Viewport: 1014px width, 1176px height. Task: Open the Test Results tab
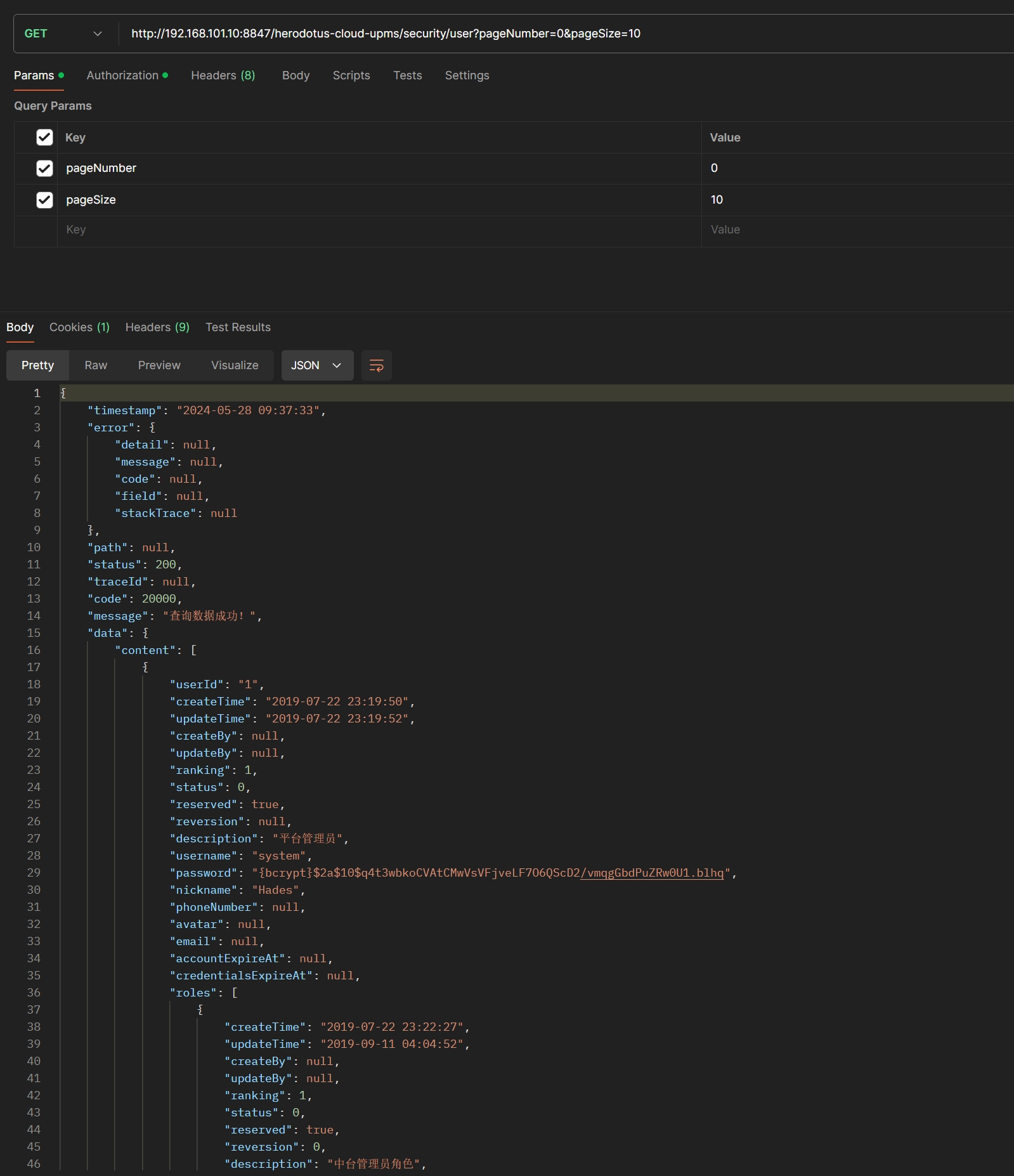click(x=238, y=327)
